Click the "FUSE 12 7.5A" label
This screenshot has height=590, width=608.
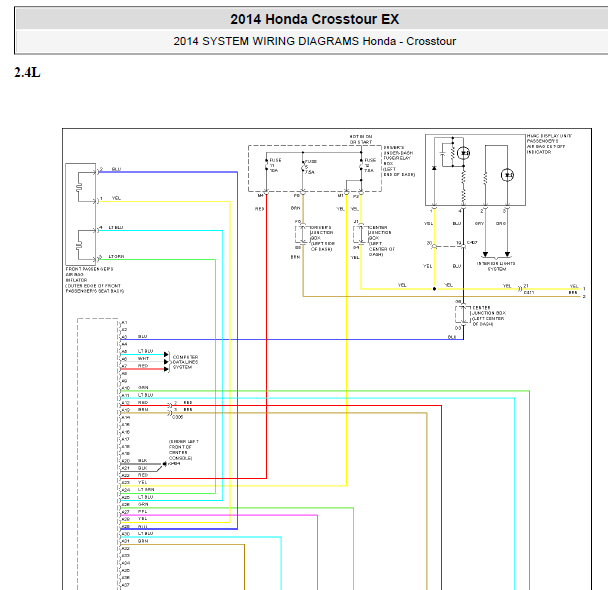370,165
